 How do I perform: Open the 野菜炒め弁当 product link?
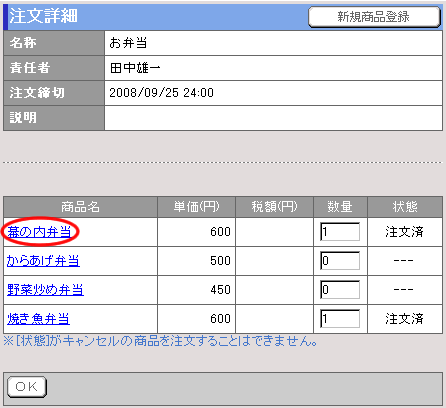tap(45, 290)
